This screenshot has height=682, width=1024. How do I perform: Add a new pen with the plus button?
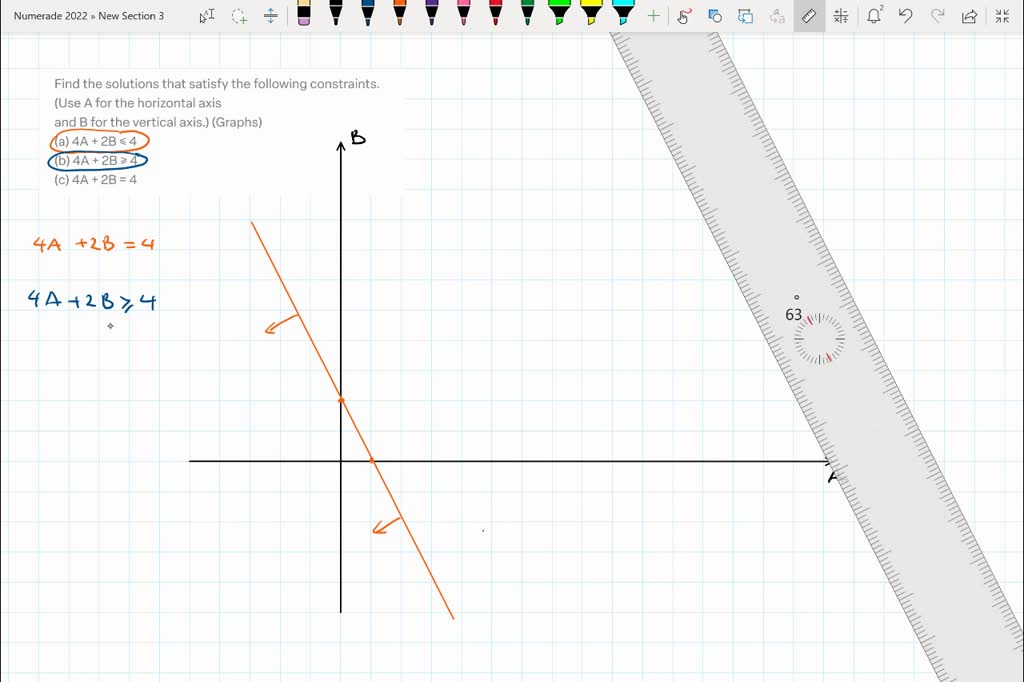(652, 15)
